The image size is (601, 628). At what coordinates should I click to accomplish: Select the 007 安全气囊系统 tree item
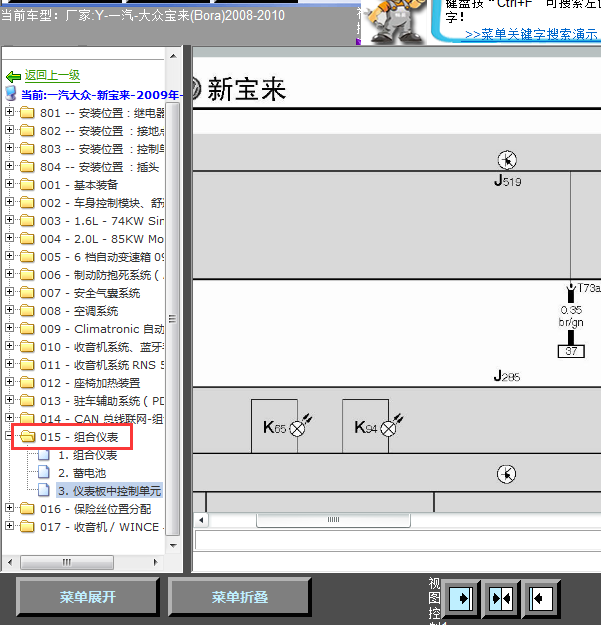click(x=90, y=293)
